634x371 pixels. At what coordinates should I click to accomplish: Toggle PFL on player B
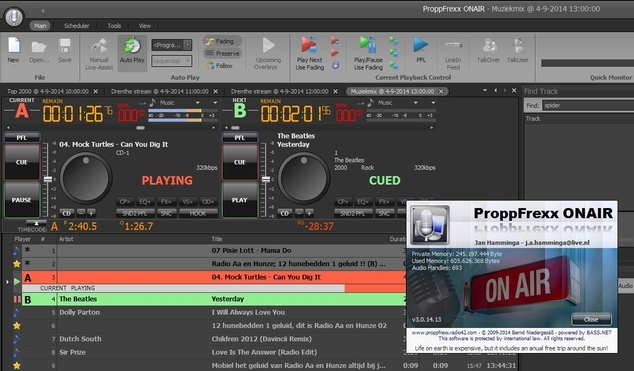pos(240,138)
